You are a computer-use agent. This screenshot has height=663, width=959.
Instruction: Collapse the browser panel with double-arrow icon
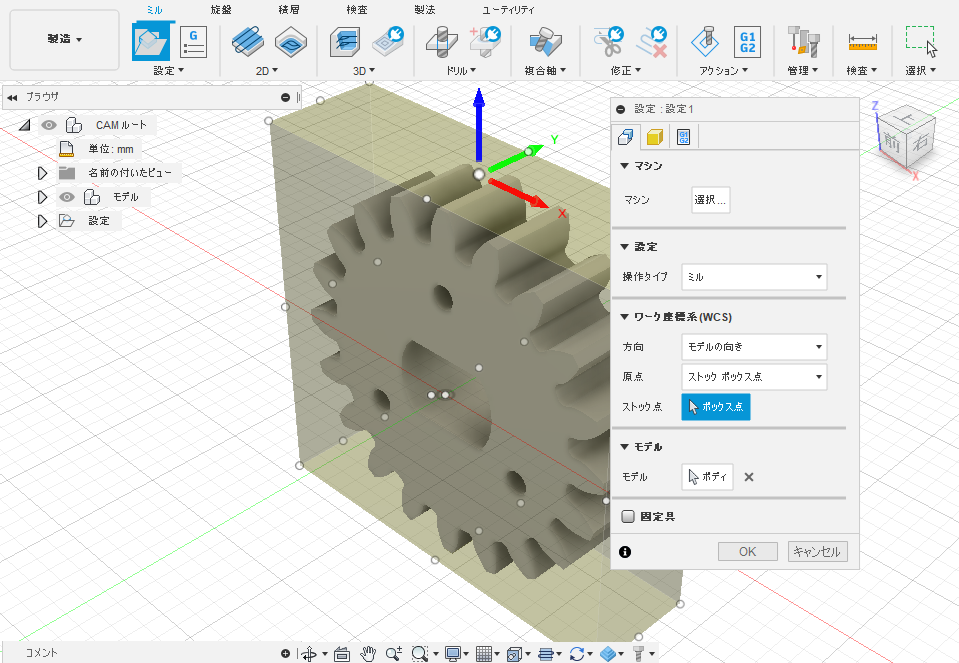(12, 97)
